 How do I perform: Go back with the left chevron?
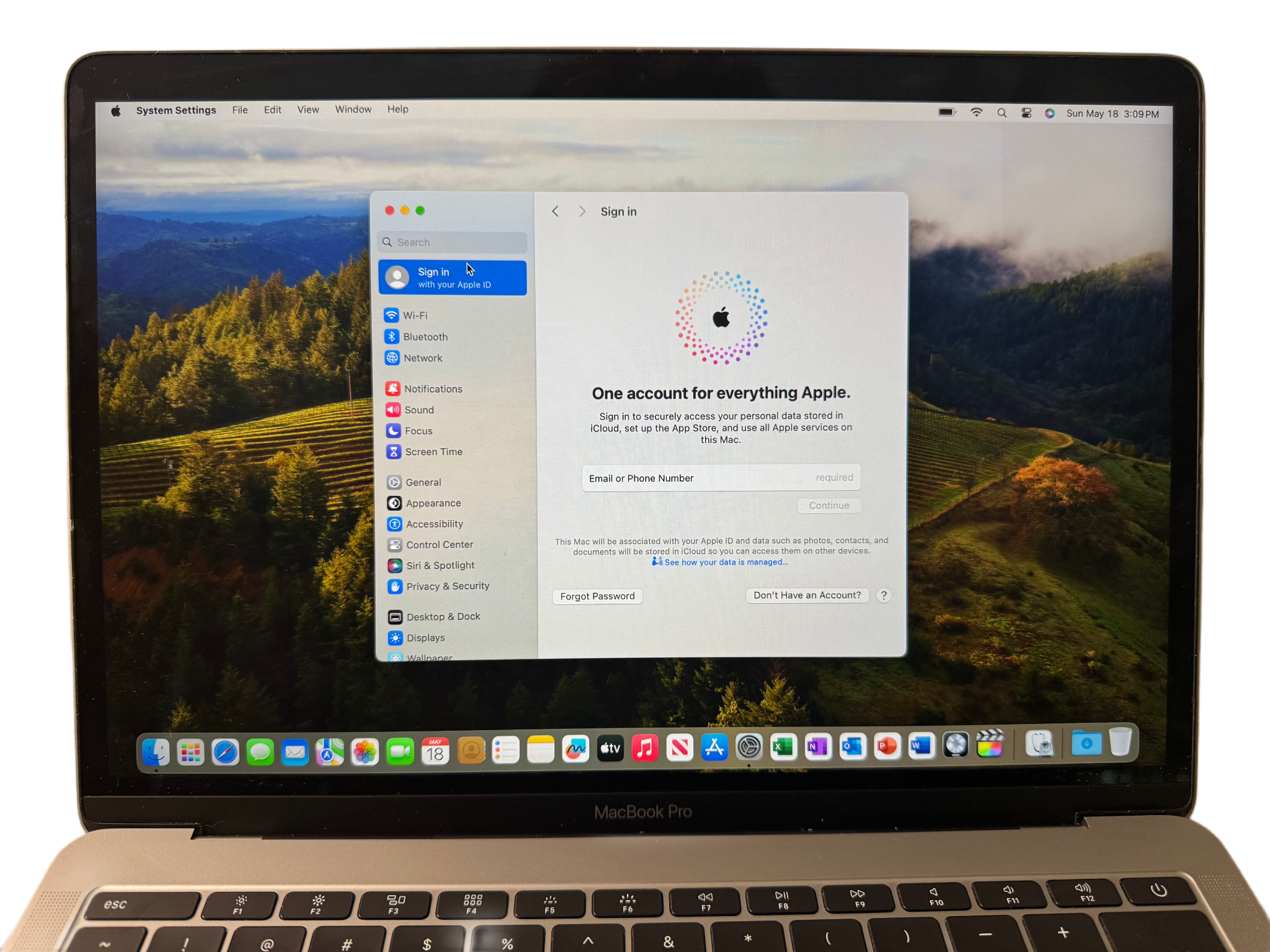point(555,211)
